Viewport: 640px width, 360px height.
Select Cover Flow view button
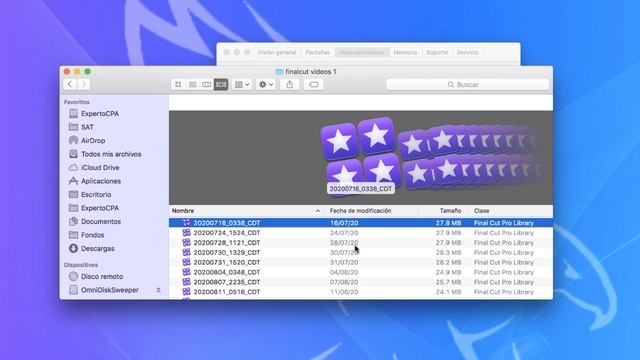point(221,84)
